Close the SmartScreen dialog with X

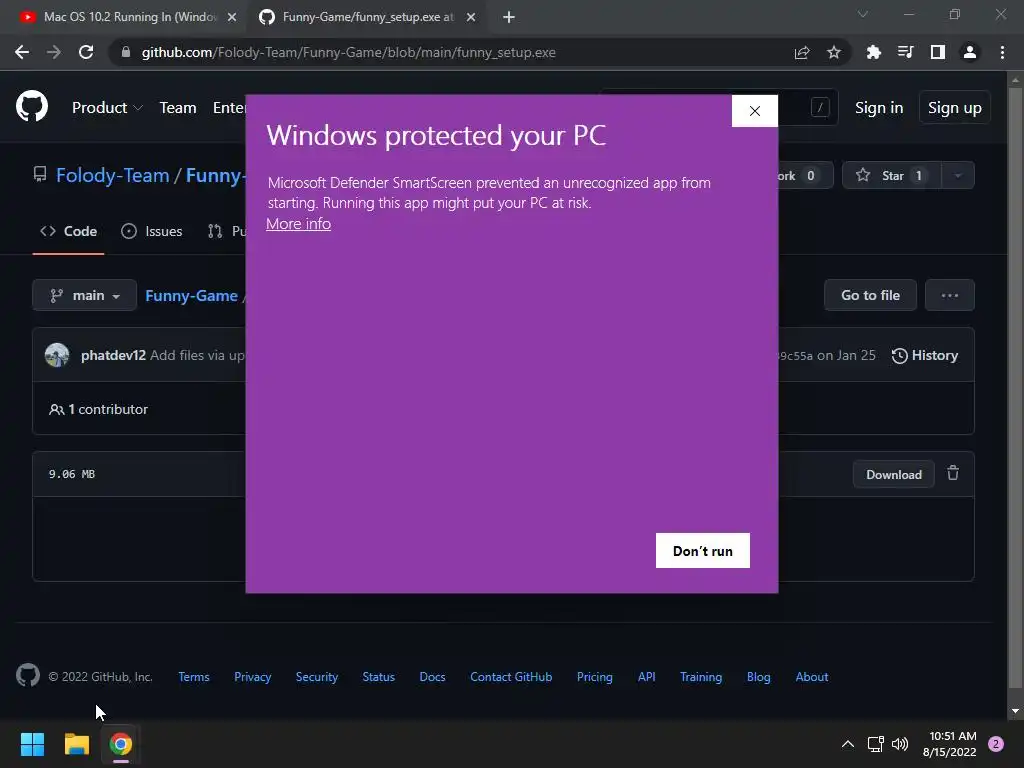(755, 111)
